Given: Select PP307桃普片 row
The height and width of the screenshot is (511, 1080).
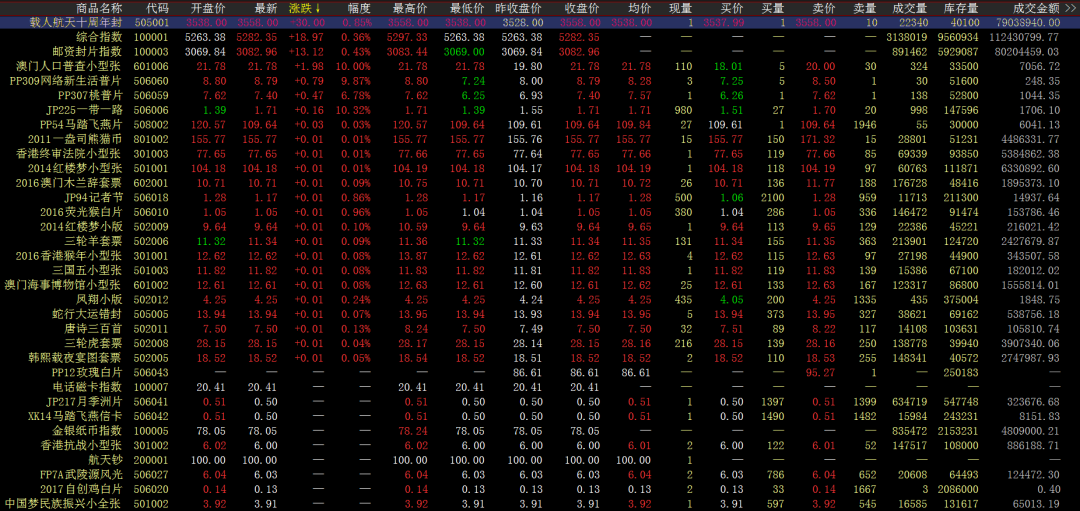Looking at the screenshot, I should pos(540,95).
